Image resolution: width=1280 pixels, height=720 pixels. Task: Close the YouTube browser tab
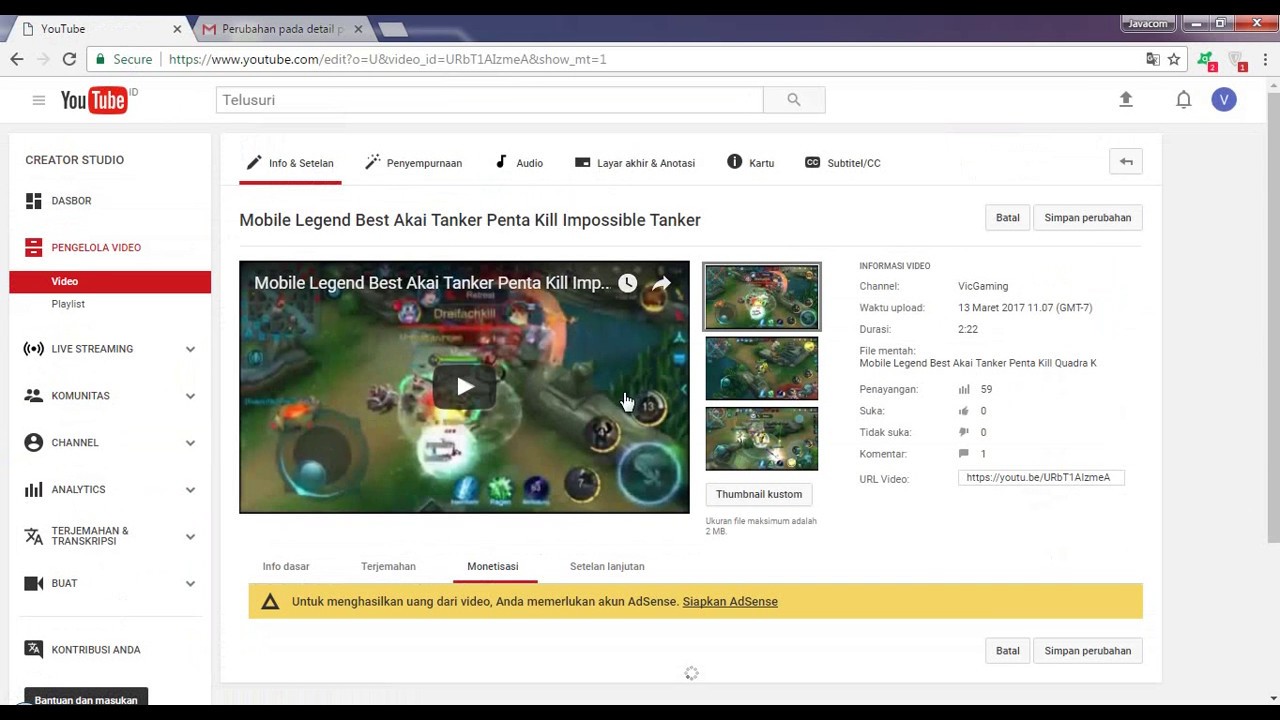pos(177,29)
